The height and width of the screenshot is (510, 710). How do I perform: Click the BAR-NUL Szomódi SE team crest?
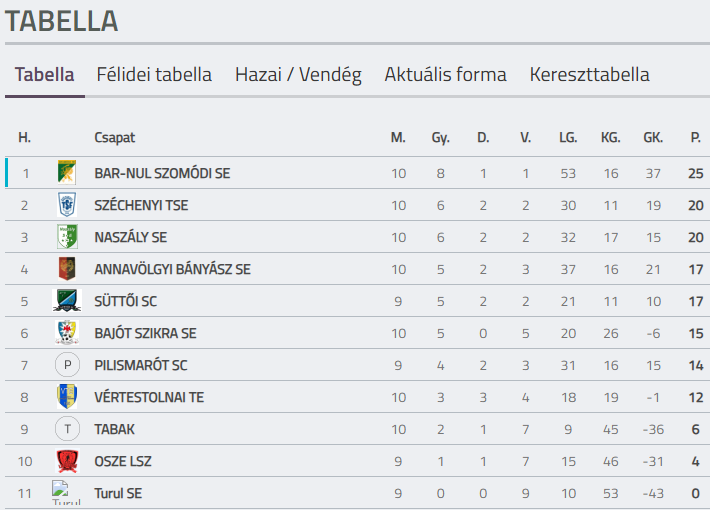pyautogui.click(x=67, y=172)
